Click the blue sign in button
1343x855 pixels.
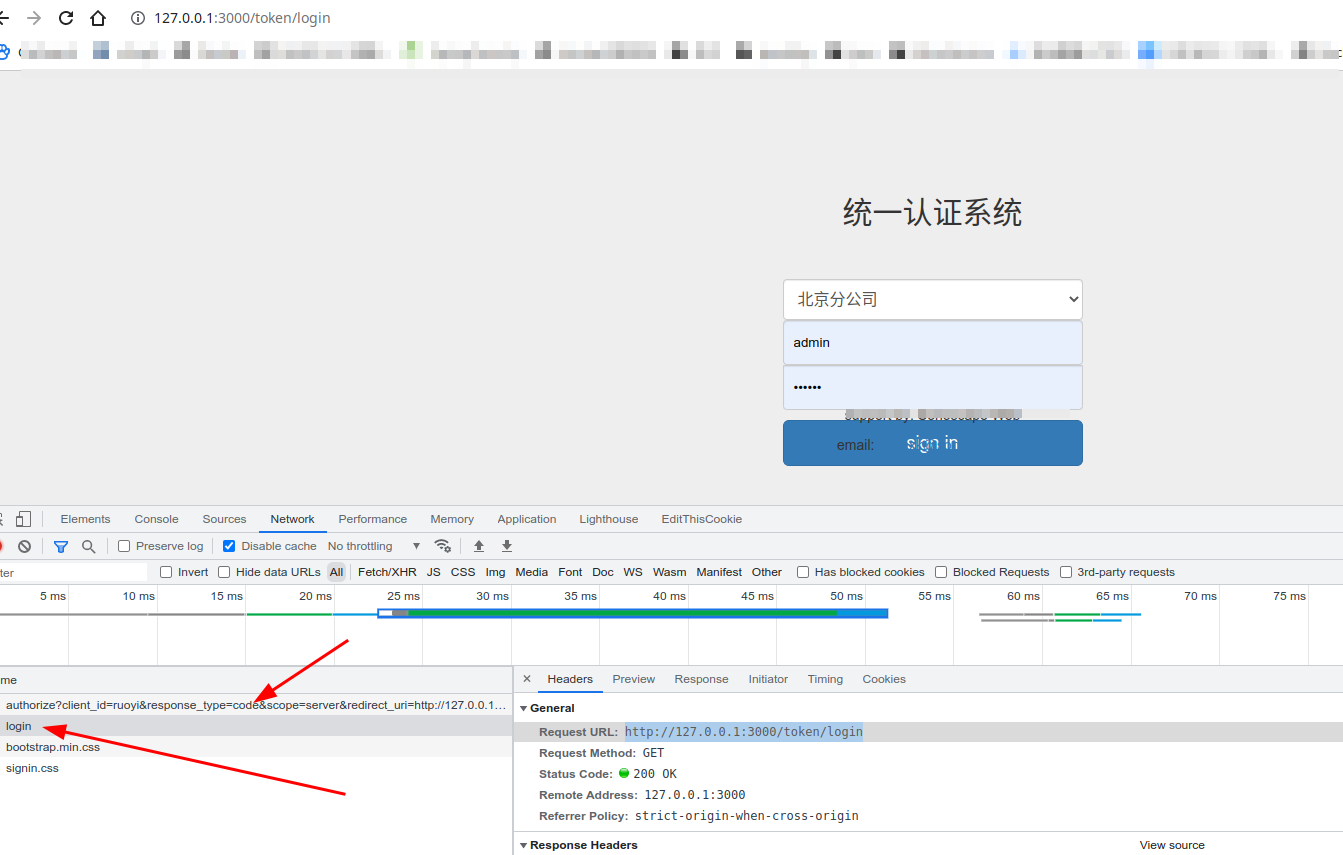coord(933,443)
